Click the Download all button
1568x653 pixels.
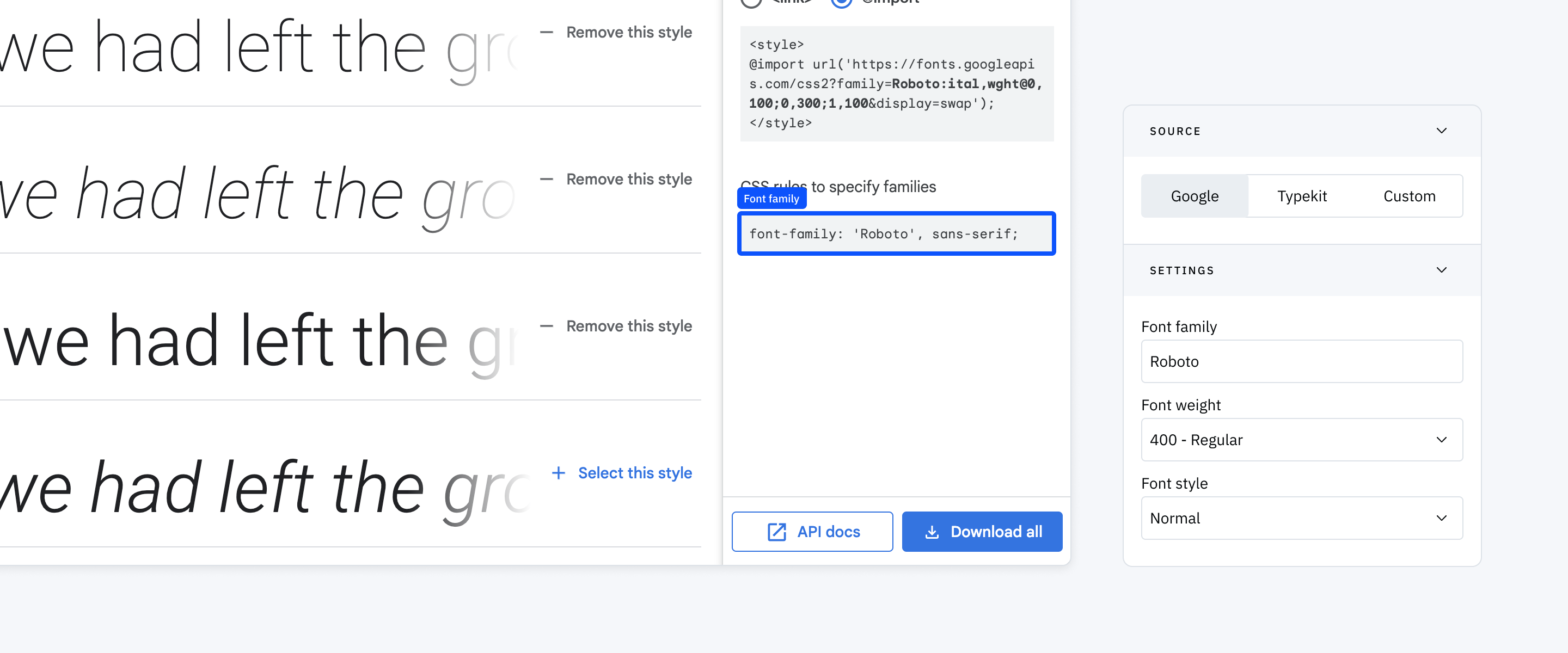(983, 531)
